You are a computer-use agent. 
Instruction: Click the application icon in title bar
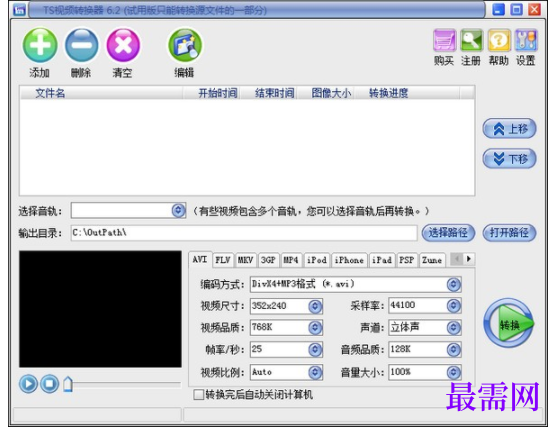[x=19, y=10]
